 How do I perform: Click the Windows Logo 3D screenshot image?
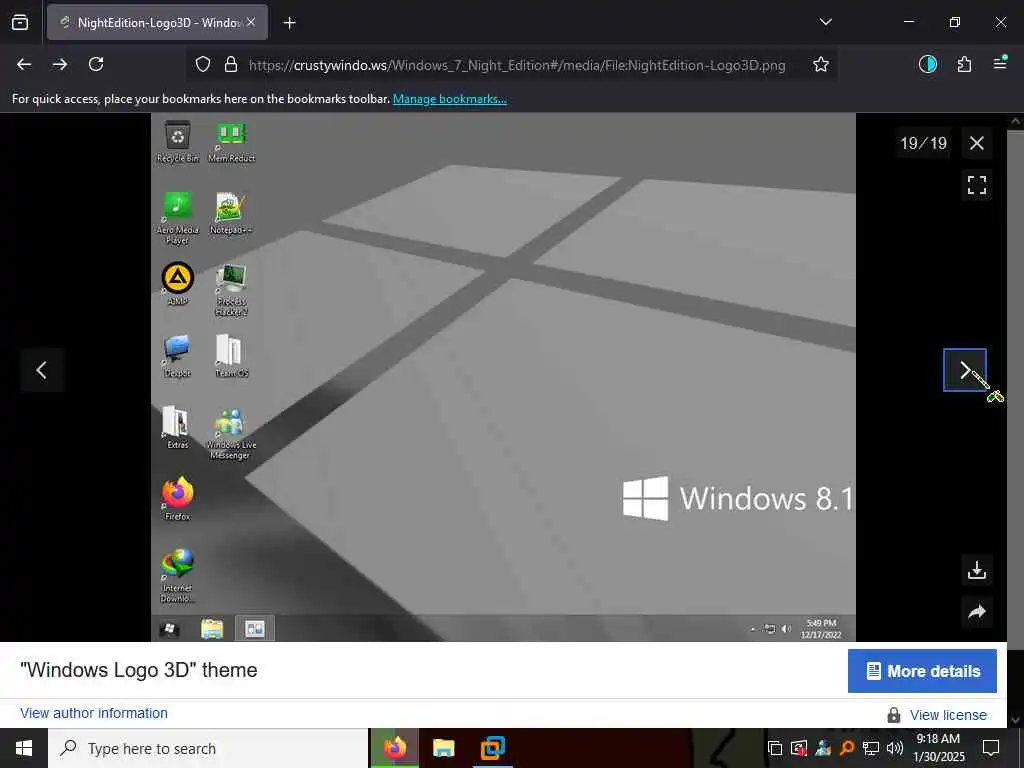coord(503,377)
